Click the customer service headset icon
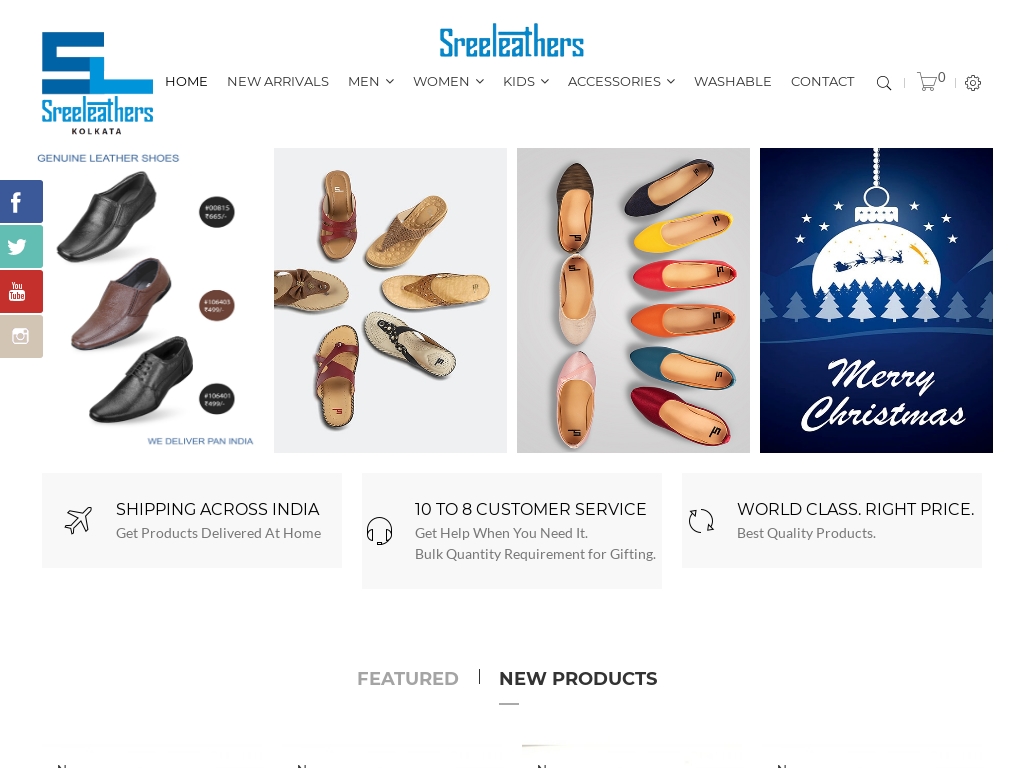Screen dimensions: 1024x768 [379, 531]
